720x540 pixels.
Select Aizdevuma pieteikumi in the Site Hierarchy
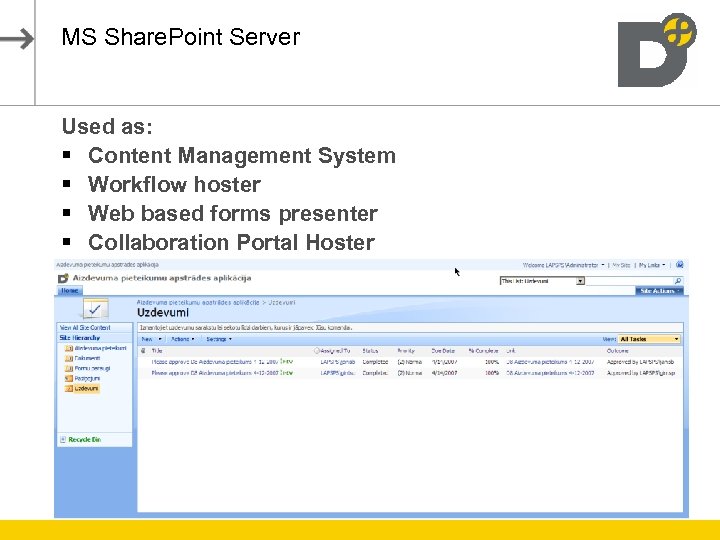tap(100, 348)
